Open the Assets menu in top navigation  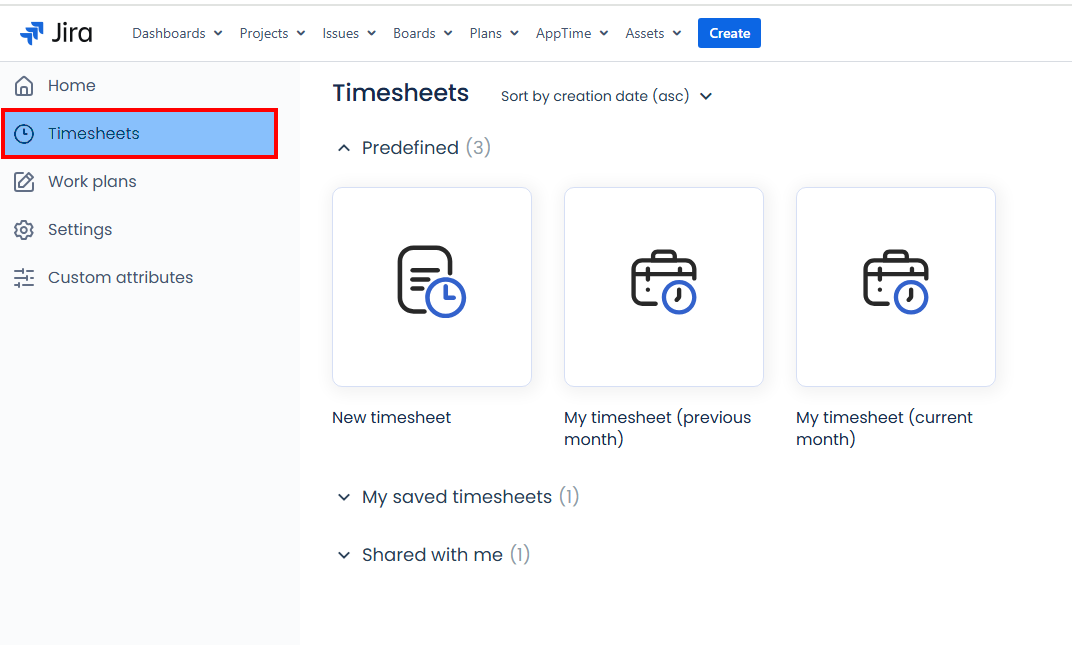(x=653, y=33)
